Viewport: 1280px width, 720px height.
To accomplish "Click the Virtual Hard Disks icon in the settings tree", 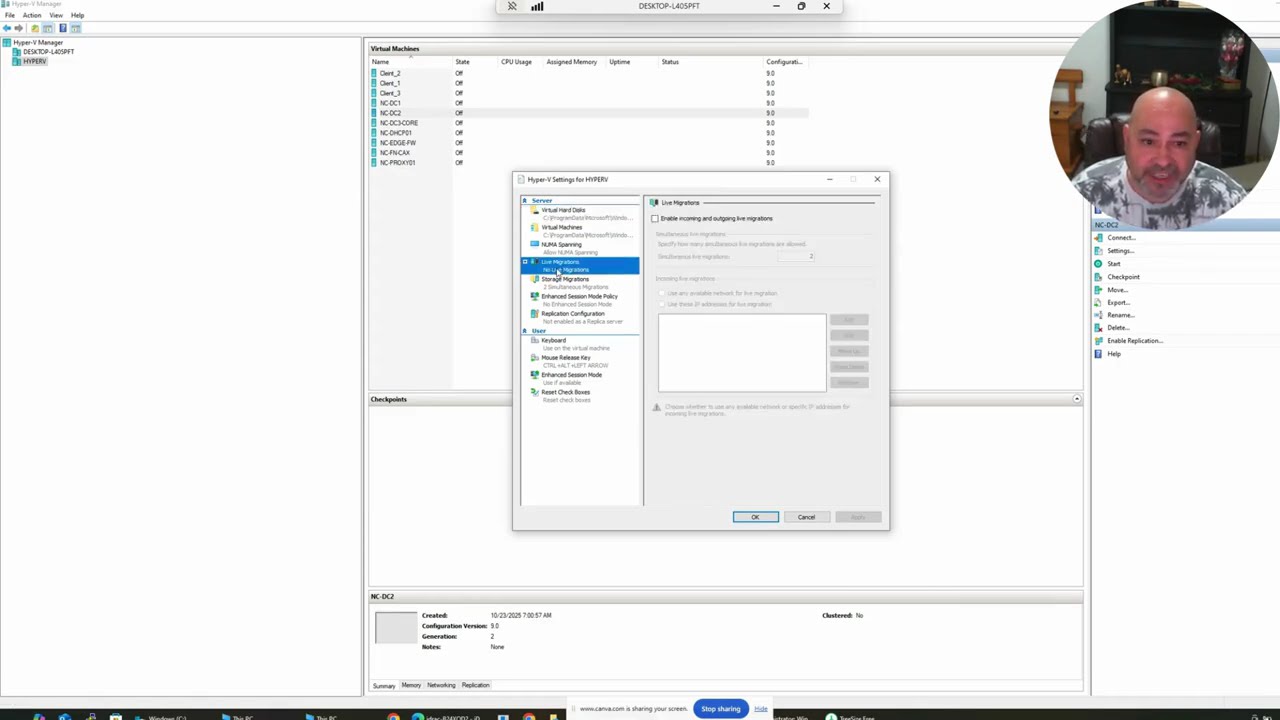I will [x=535, y=210].
